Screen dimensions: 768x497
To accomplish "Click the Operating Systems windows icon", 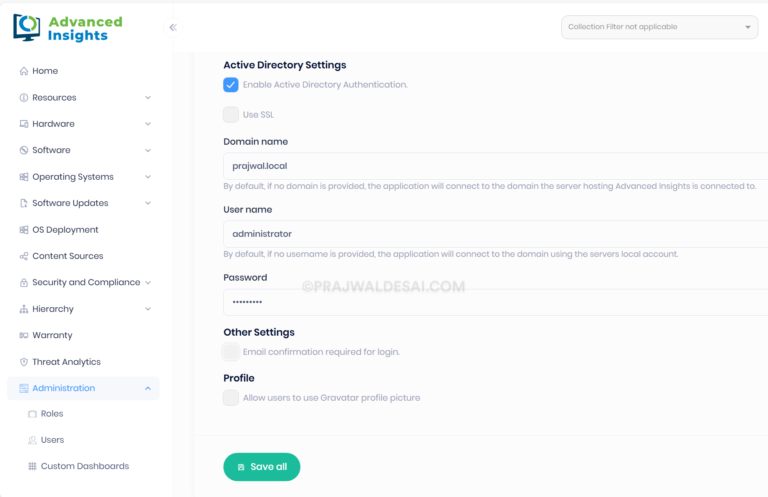I will [x=24, y=177].
